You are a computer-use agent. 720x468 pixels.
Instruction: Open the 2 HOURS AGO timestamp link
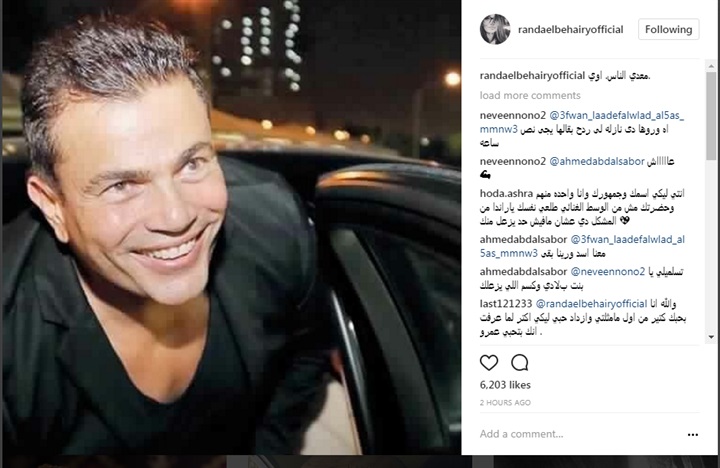click(x=505, y=403)
